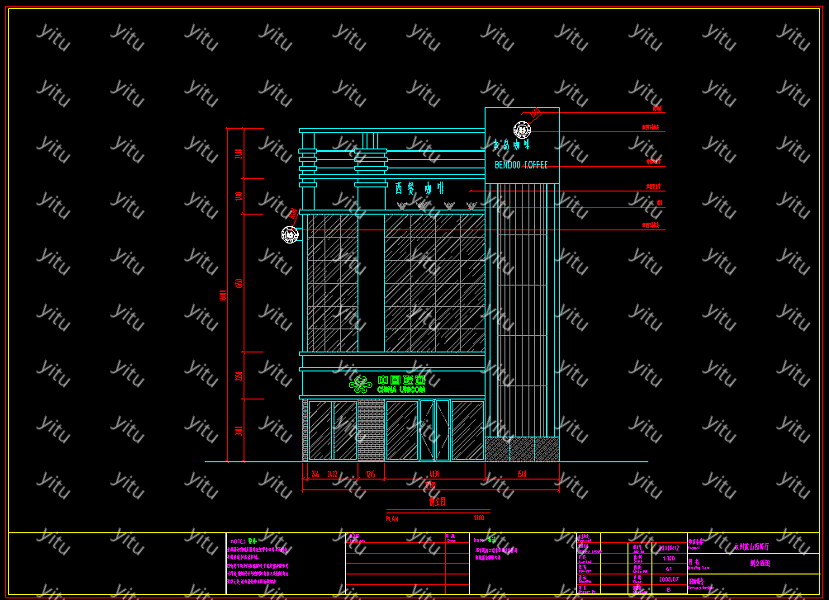Click the green China Unicom knot logo

[360, 384]
